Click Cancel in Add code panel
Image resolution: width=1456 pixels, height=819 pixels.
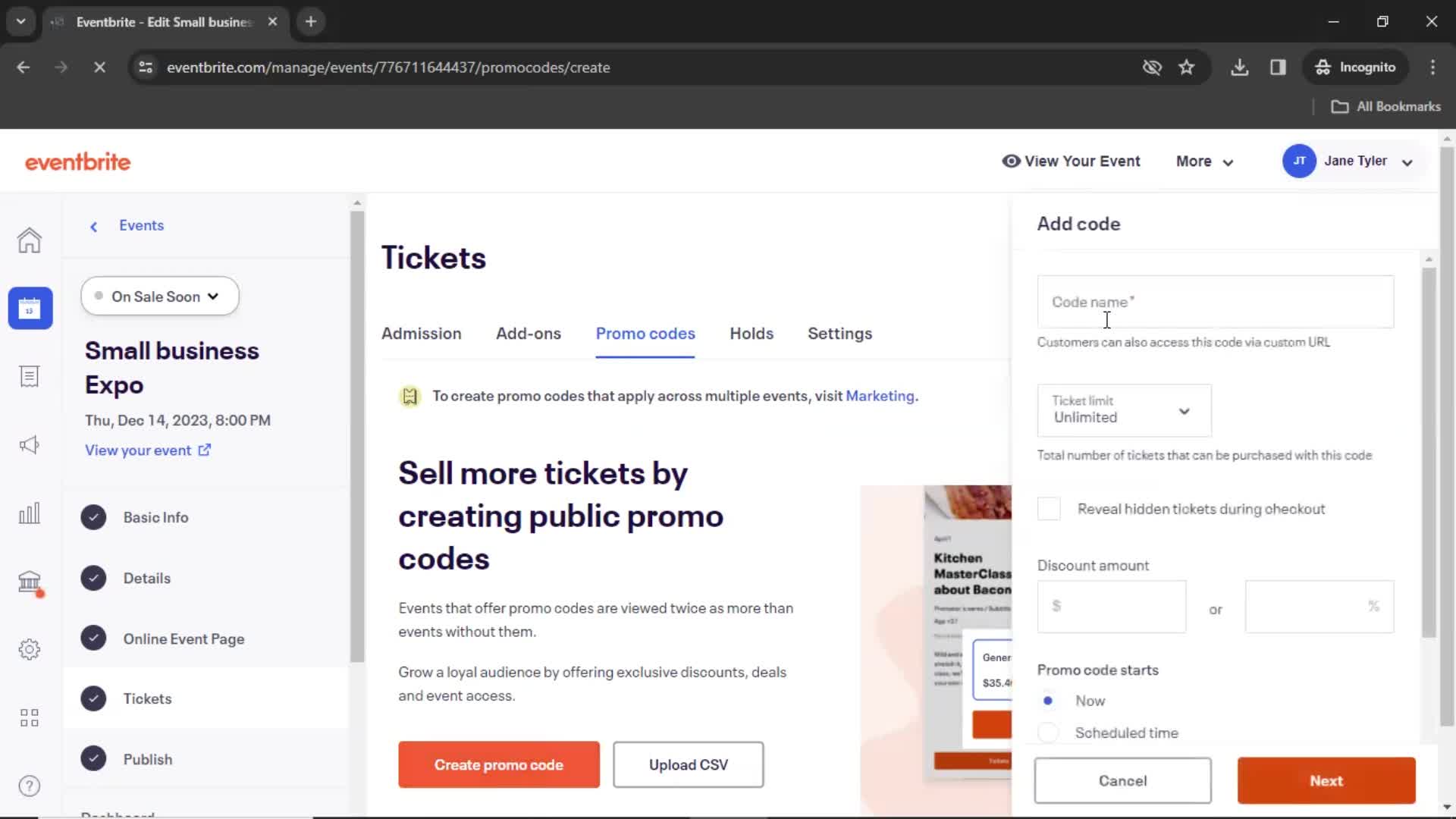pos(1122,780)
